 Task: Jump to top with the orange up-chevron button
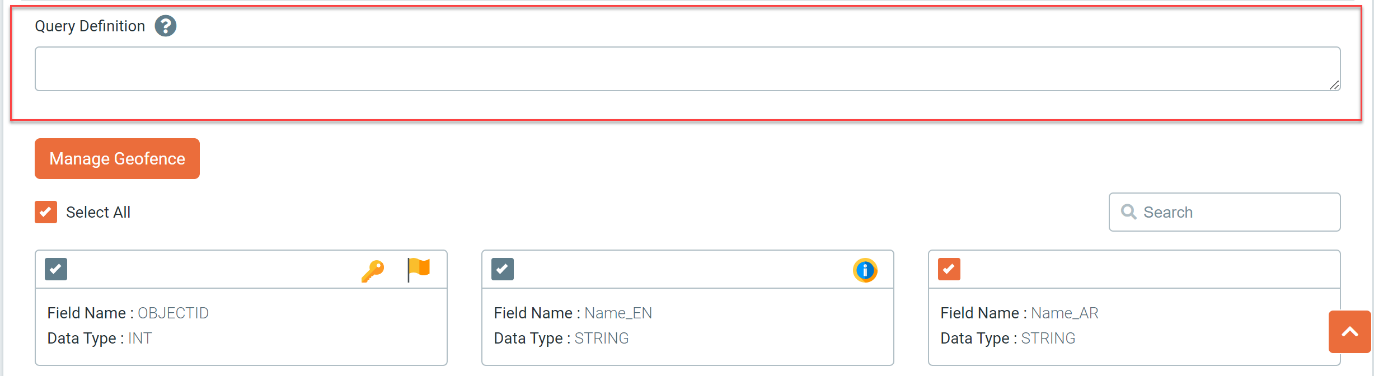coord(1350,332)
